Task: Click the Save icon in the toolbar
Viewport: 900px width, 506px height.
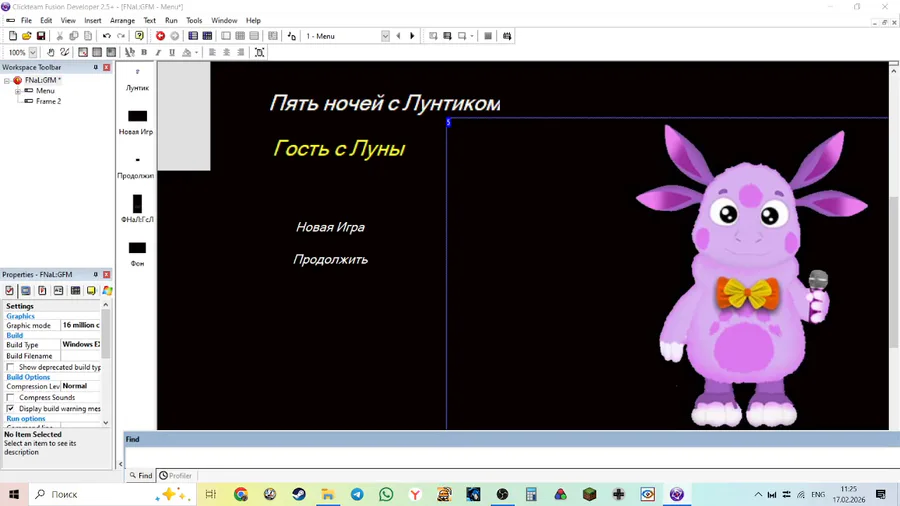Action: [41, 36]
